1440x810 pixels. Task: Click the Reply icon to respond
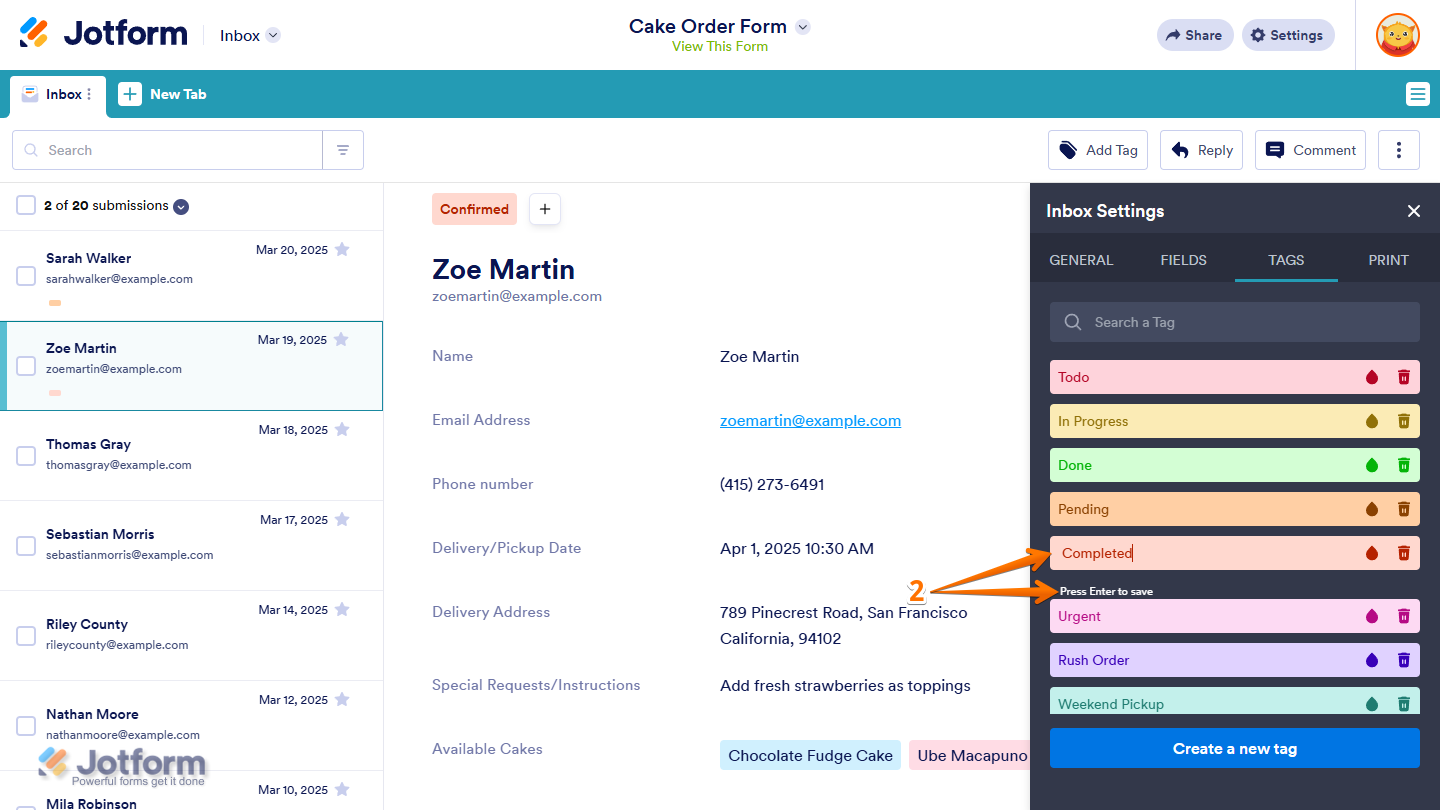point(1200,149)
